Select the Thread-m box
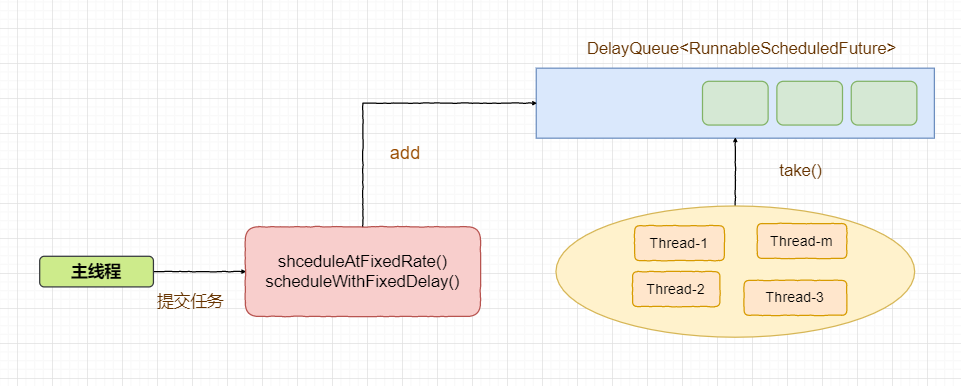Image resolution: width=961 pixels, height=386 pixels. 802,241
